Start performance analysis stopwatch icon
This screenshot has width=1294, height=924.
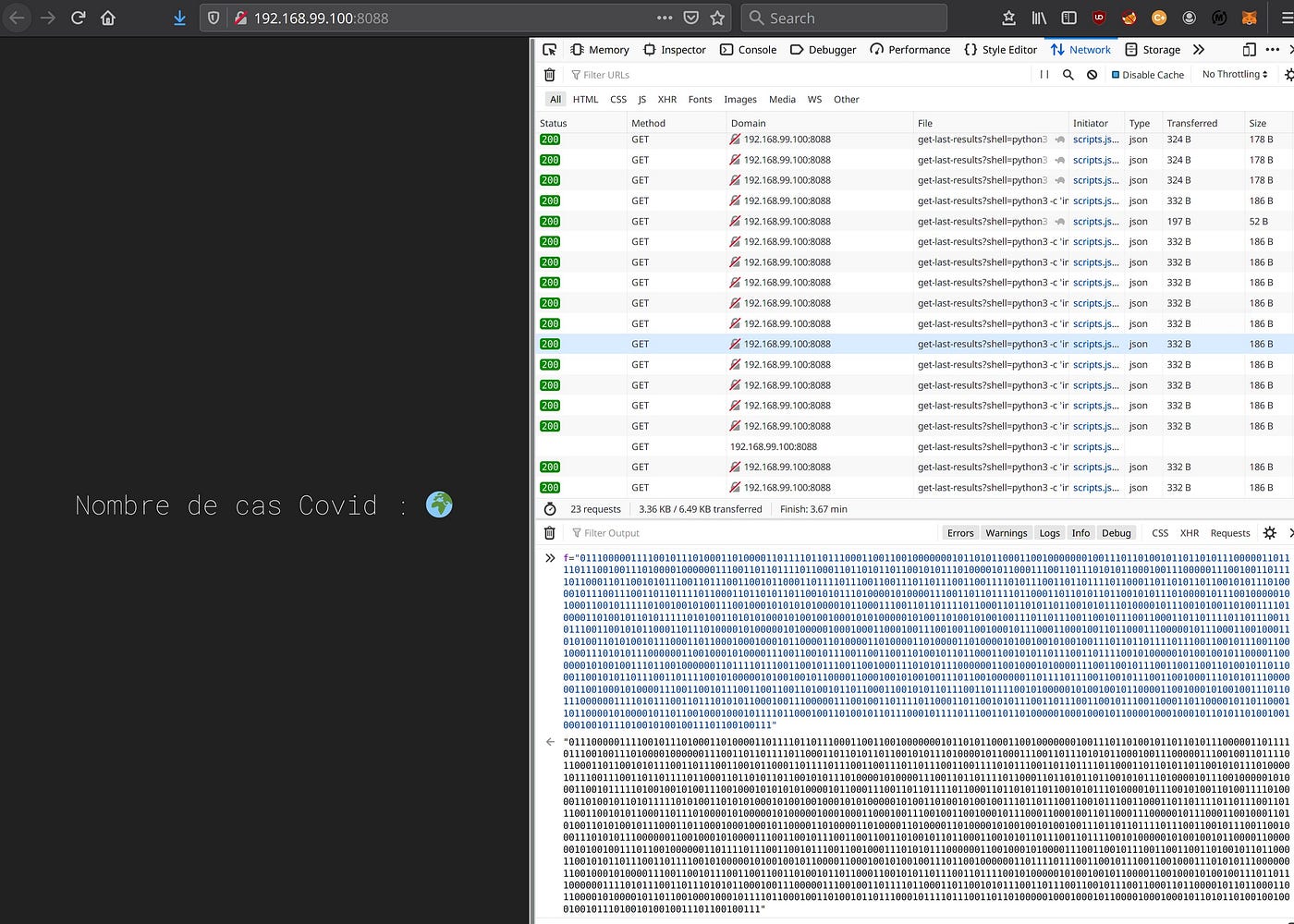(550, 509)
